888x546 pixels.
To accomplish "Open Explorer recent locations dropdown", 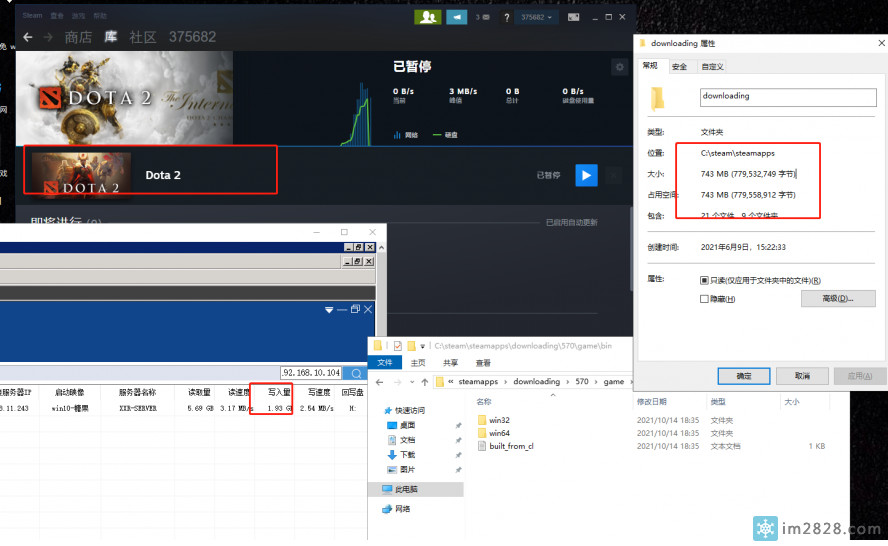I will (412, 382).
